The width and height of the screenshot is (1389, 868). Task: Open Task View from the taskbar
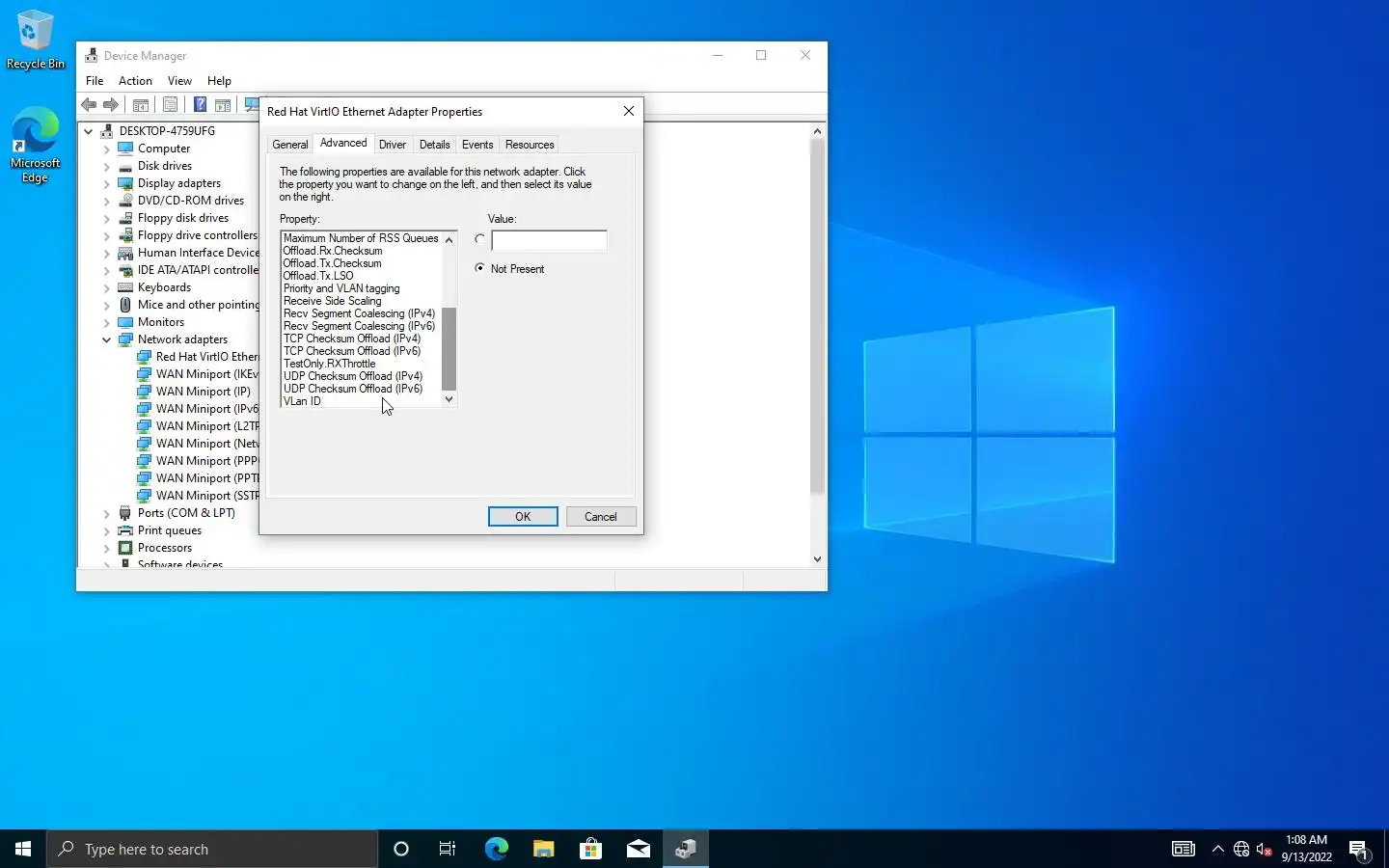click(x=448, y=849)
